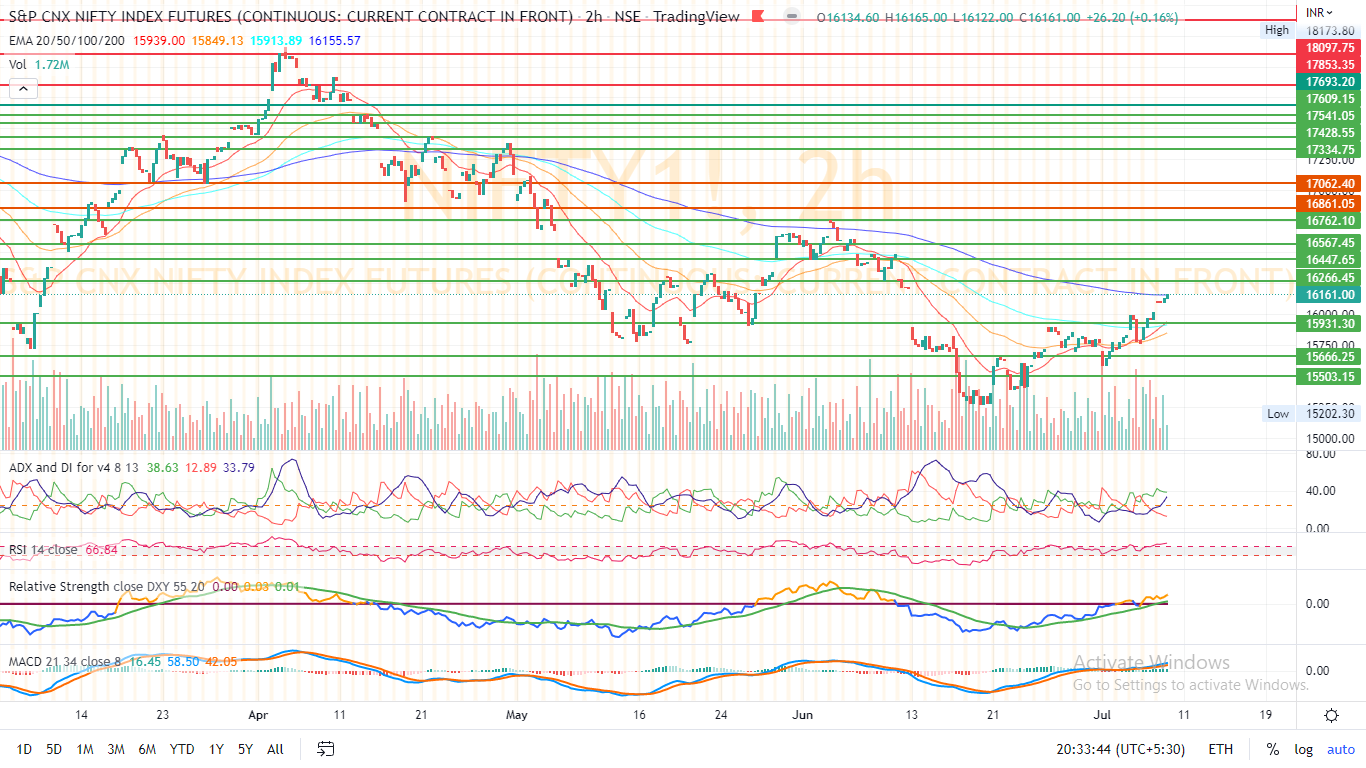Click the RSI value 66.84

[x=103, y=549]
